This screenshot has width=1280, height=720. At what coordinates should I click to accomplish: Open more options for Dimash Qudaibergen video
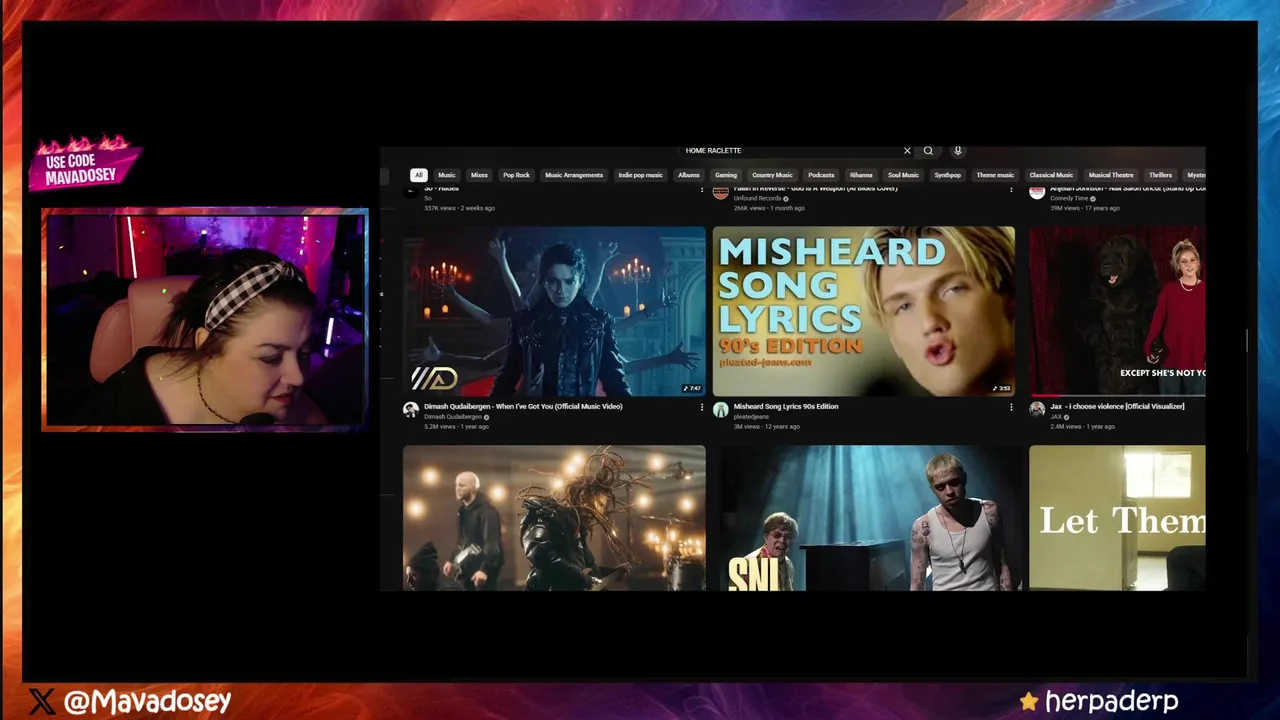pos(701,407)
